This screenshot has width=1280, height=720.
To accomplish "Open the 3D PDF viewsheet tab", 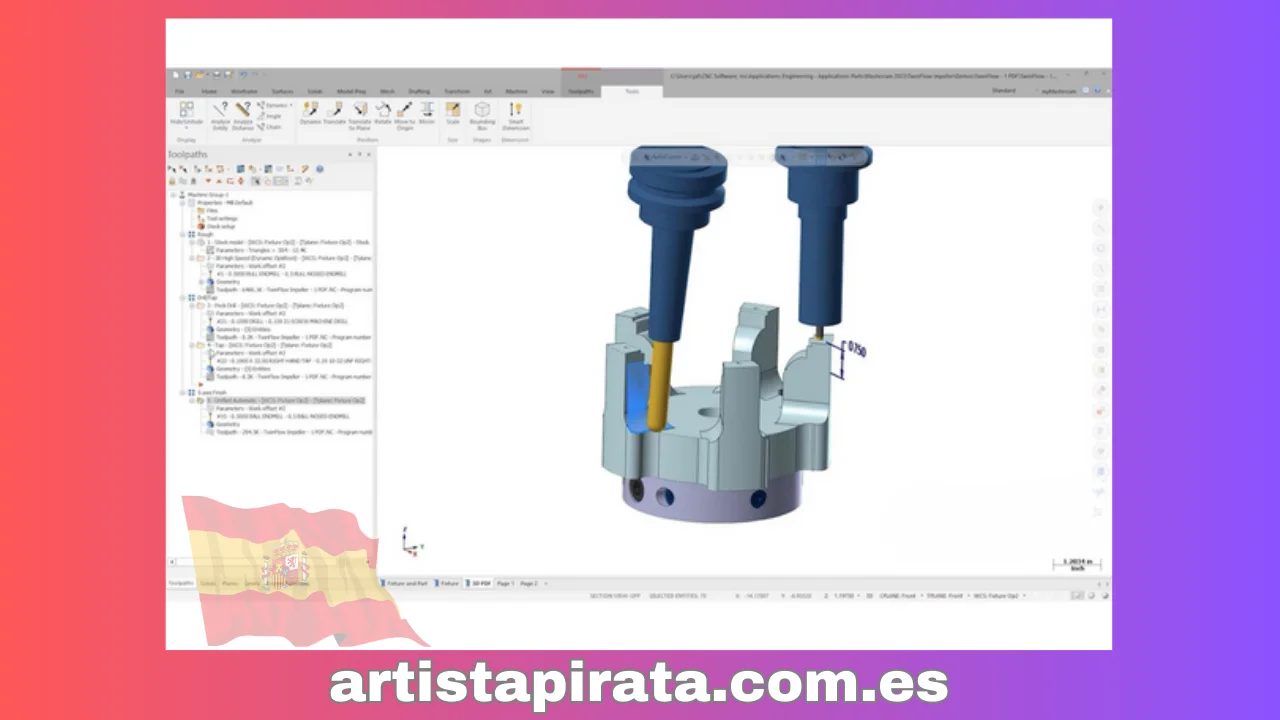I will pos(479,583).
